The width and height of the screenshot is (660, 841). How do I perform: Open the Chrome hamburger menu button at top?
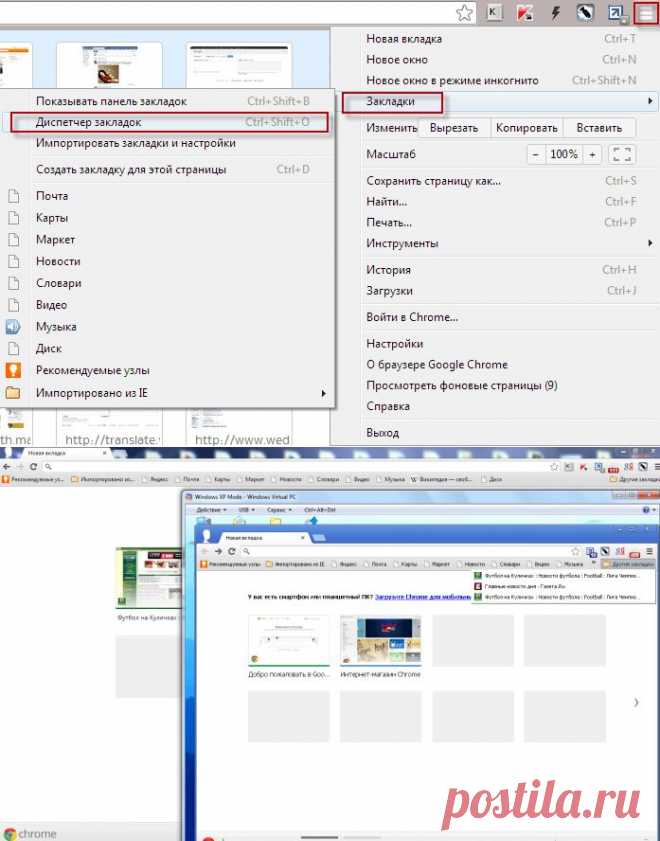coord(645,12)
